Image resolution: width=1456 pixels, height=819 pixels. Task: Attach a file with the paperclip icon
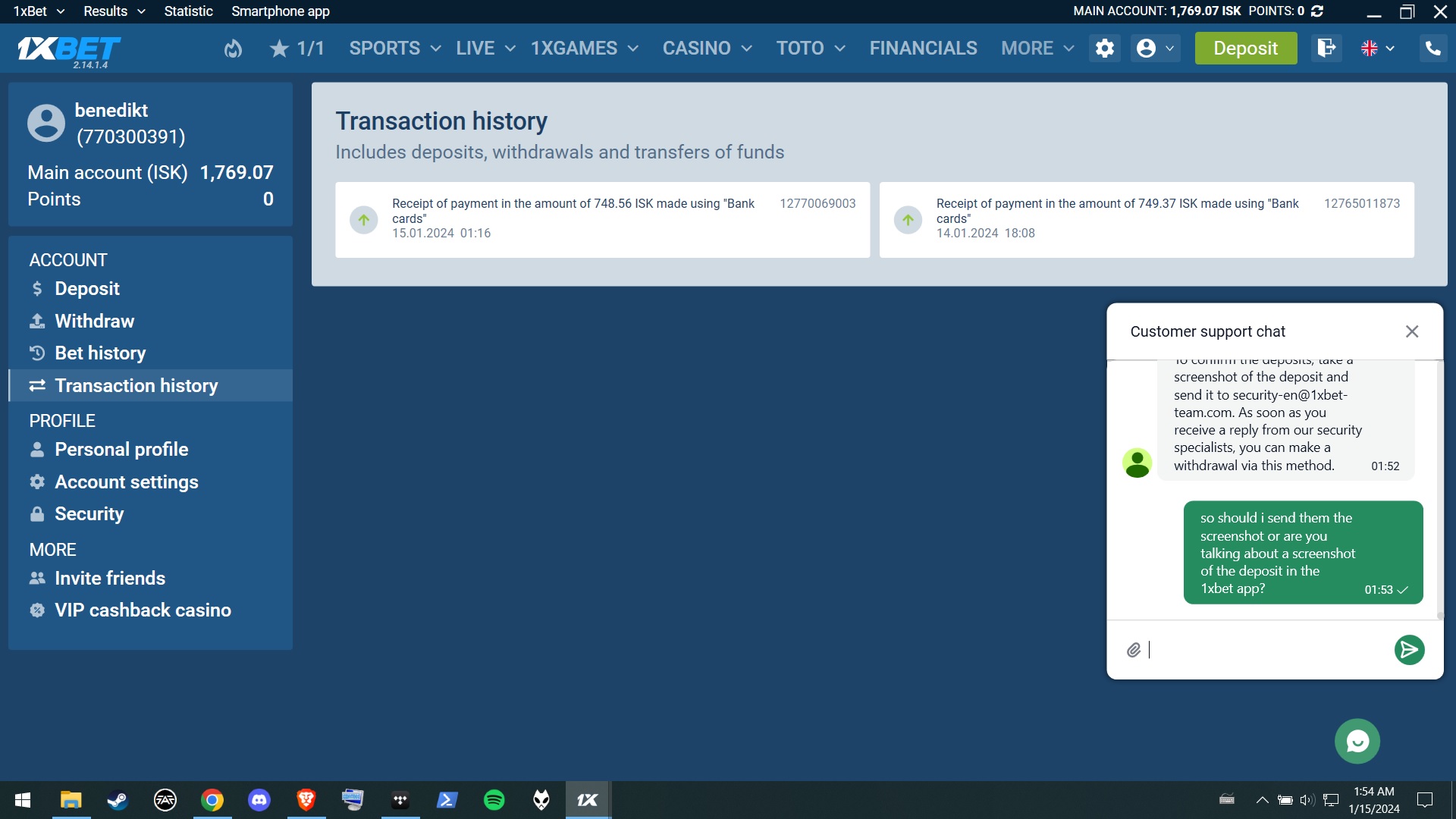(1133, 650)
